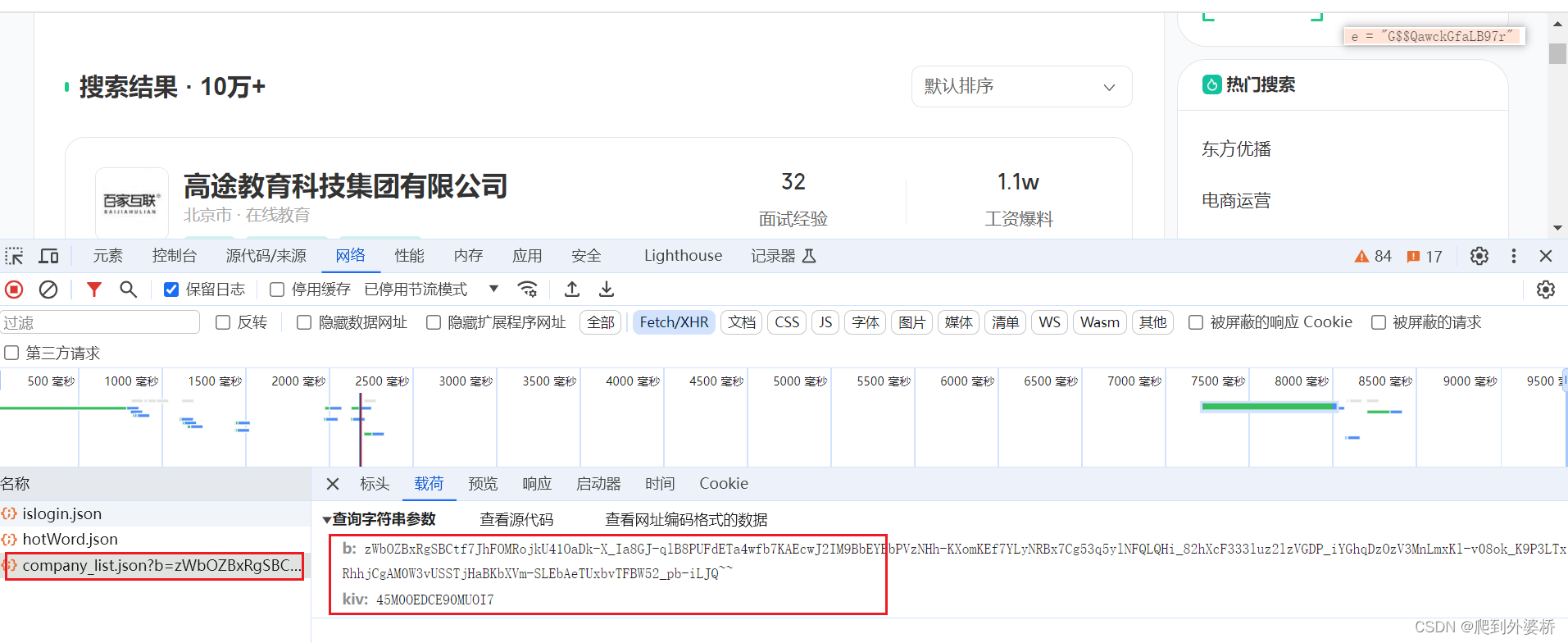Activate the inspect element picker icon
Viewport: 1568px width, 643px height.
point(14,256)
